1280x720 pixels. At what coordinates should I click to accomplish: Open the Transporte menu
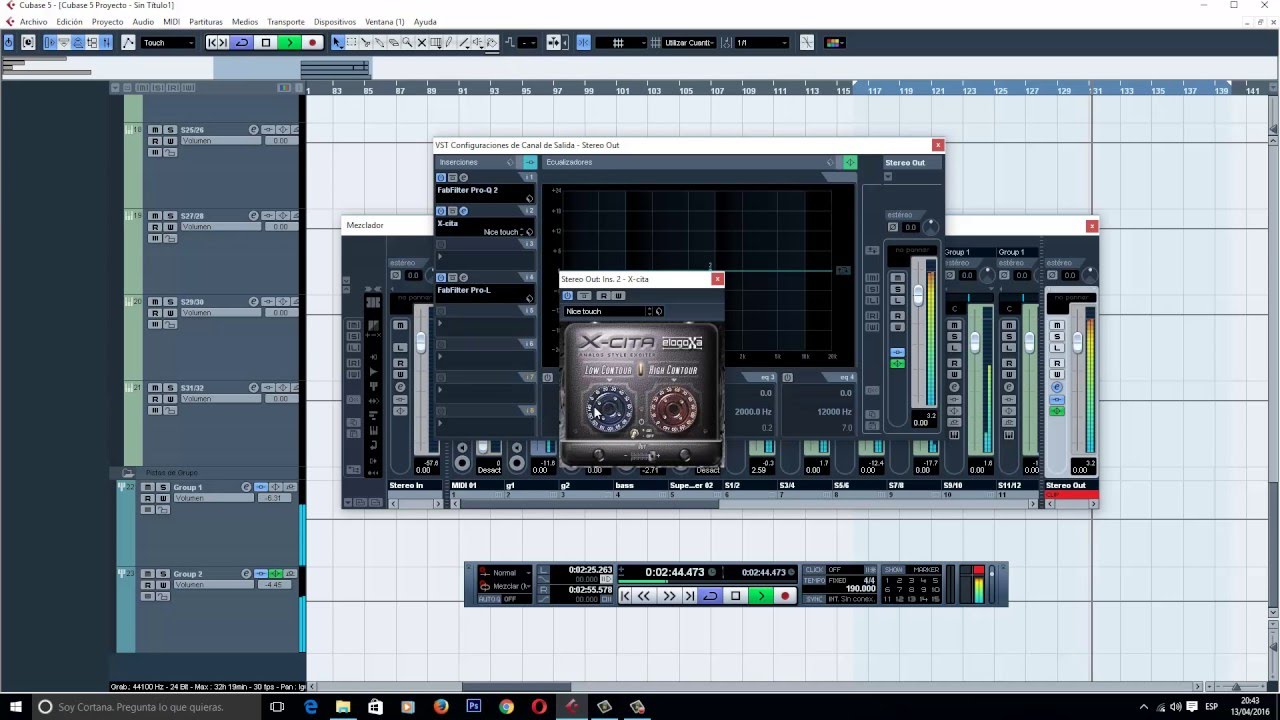point(286,21)
